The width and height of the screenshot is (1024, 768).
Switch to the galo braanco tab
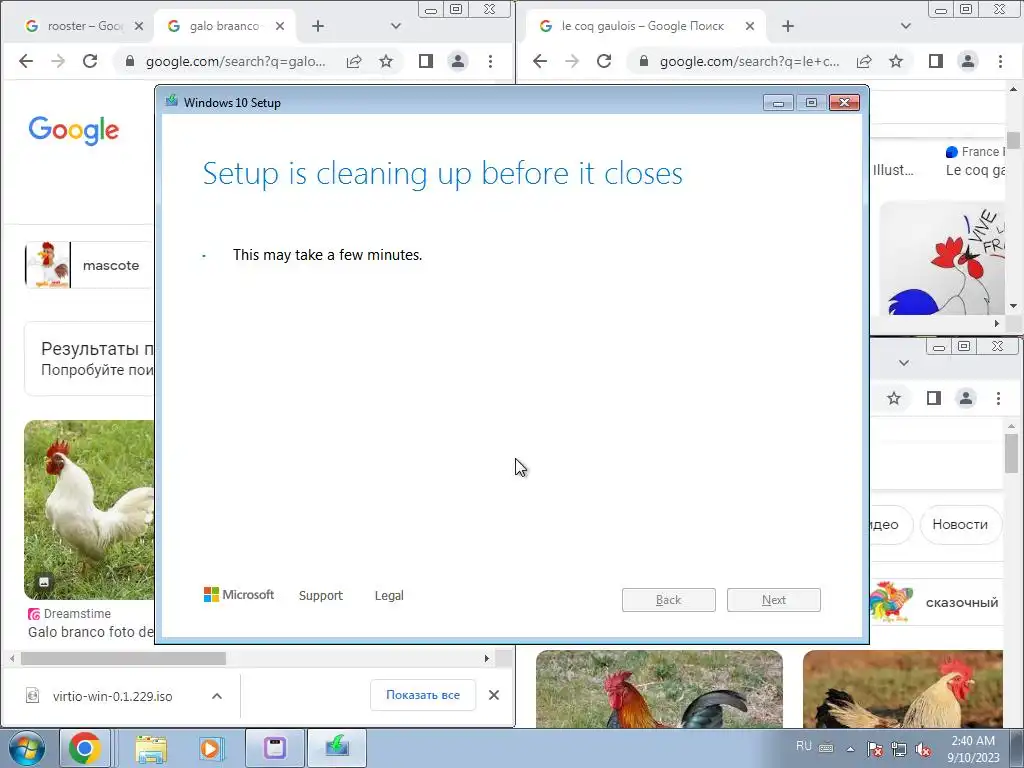(225, 26)
